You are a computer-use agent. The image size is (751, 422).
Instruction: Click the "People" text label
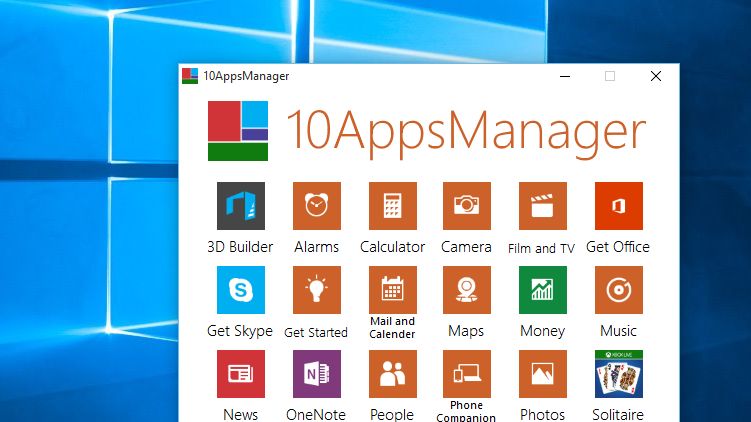click(392, 415)
